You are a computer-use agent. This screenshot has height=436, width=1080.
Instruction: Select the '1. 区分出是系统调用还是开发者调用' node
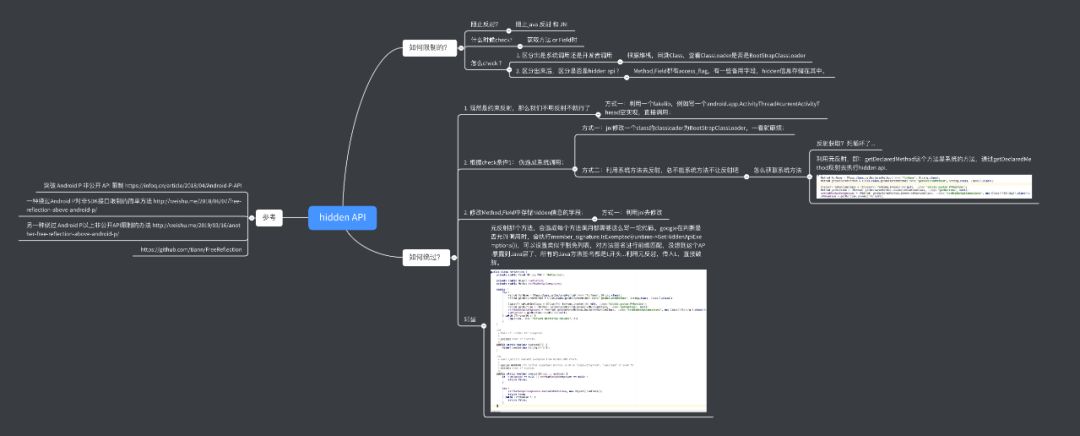(x=564, y=55)
